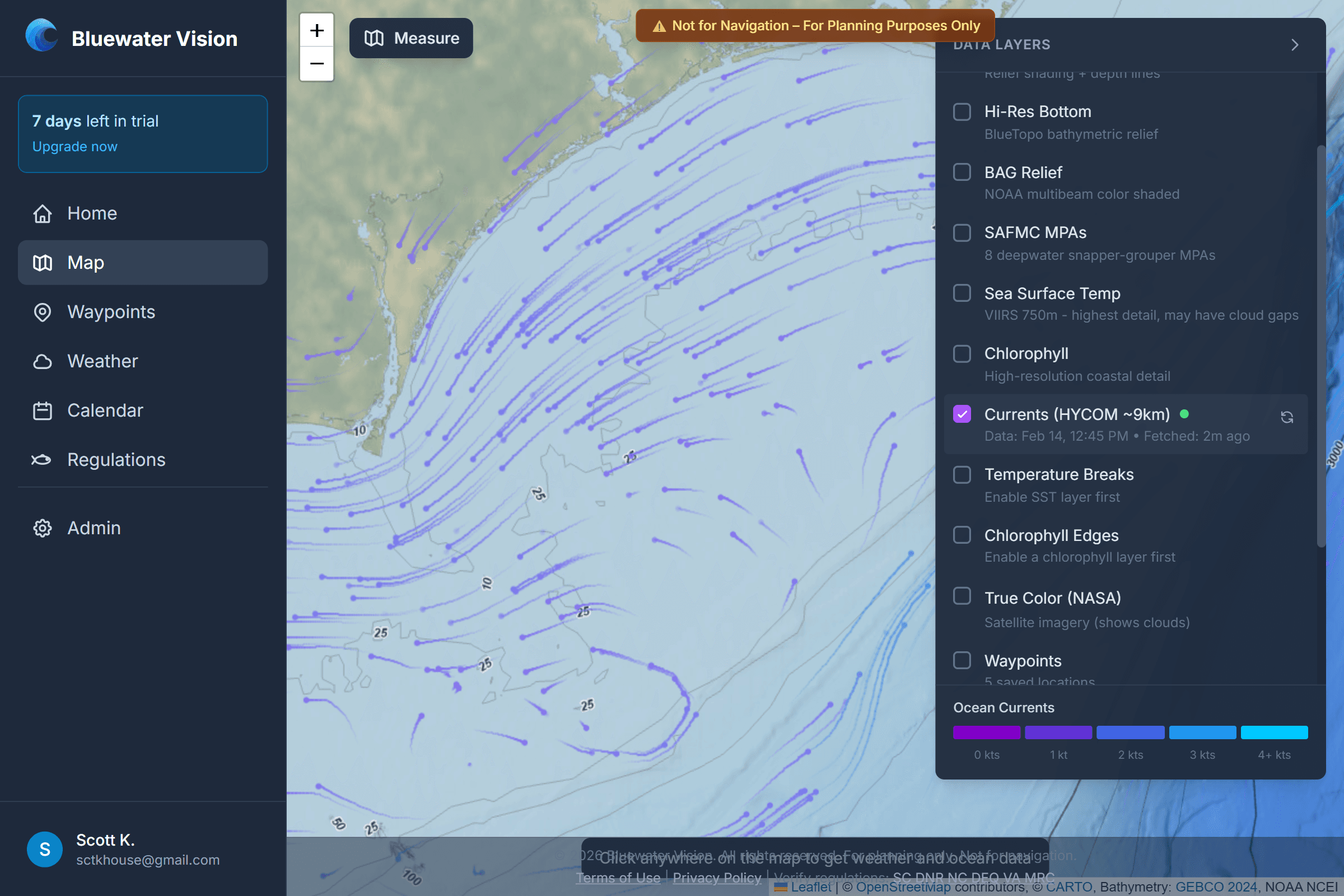Click the Upgrade now link
Image resolution: width=1344 pixels, height=896 pixels.
(74, 146)
